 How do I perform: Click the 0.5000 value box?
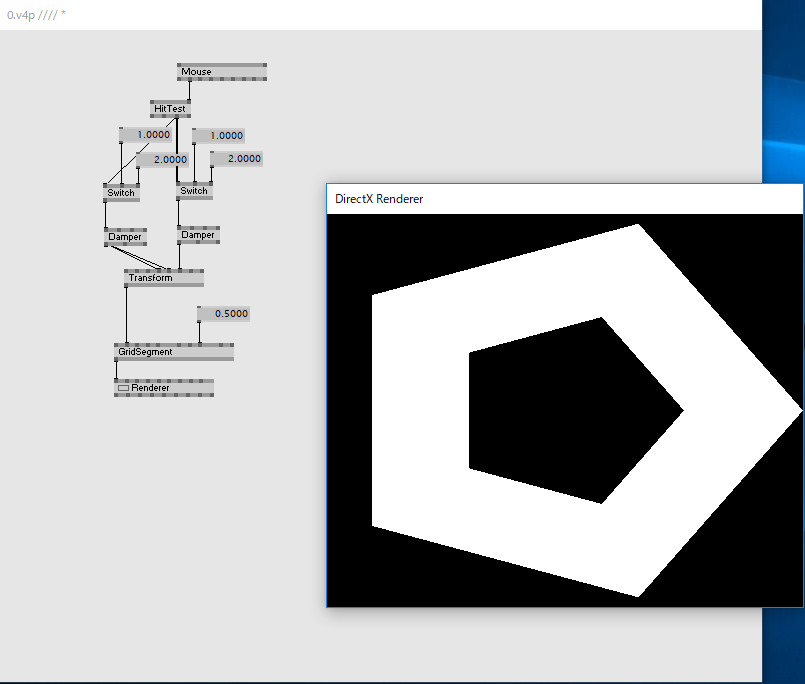(x=224, y=313)
